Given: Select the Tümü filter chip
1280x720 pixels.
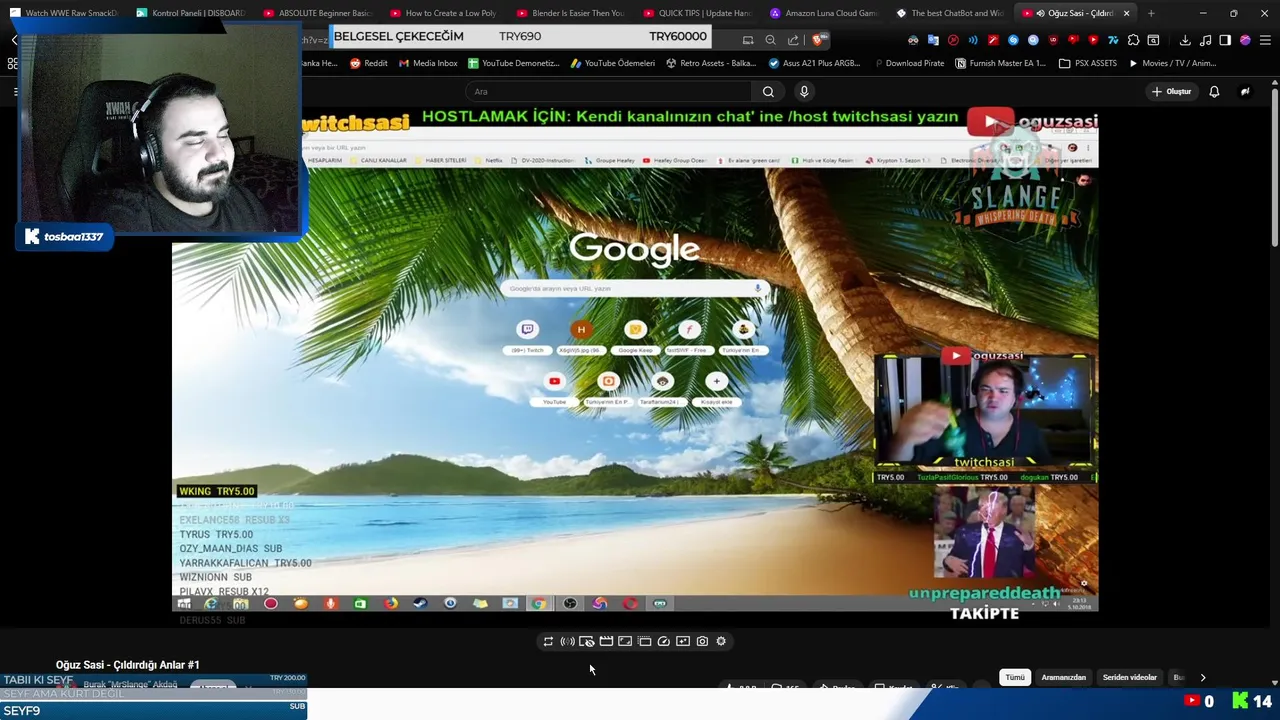Looking at the screenshot, I should pos(1015,677).
